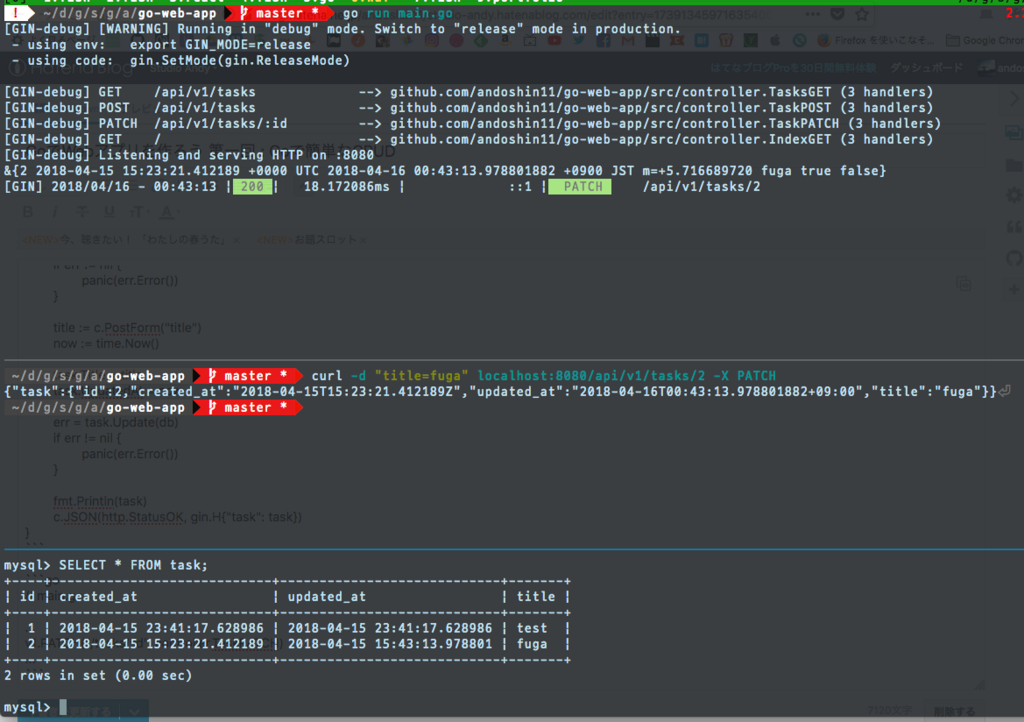
Task: Click the folder icon in browser sidebar
Action: tap(1014, 165)
